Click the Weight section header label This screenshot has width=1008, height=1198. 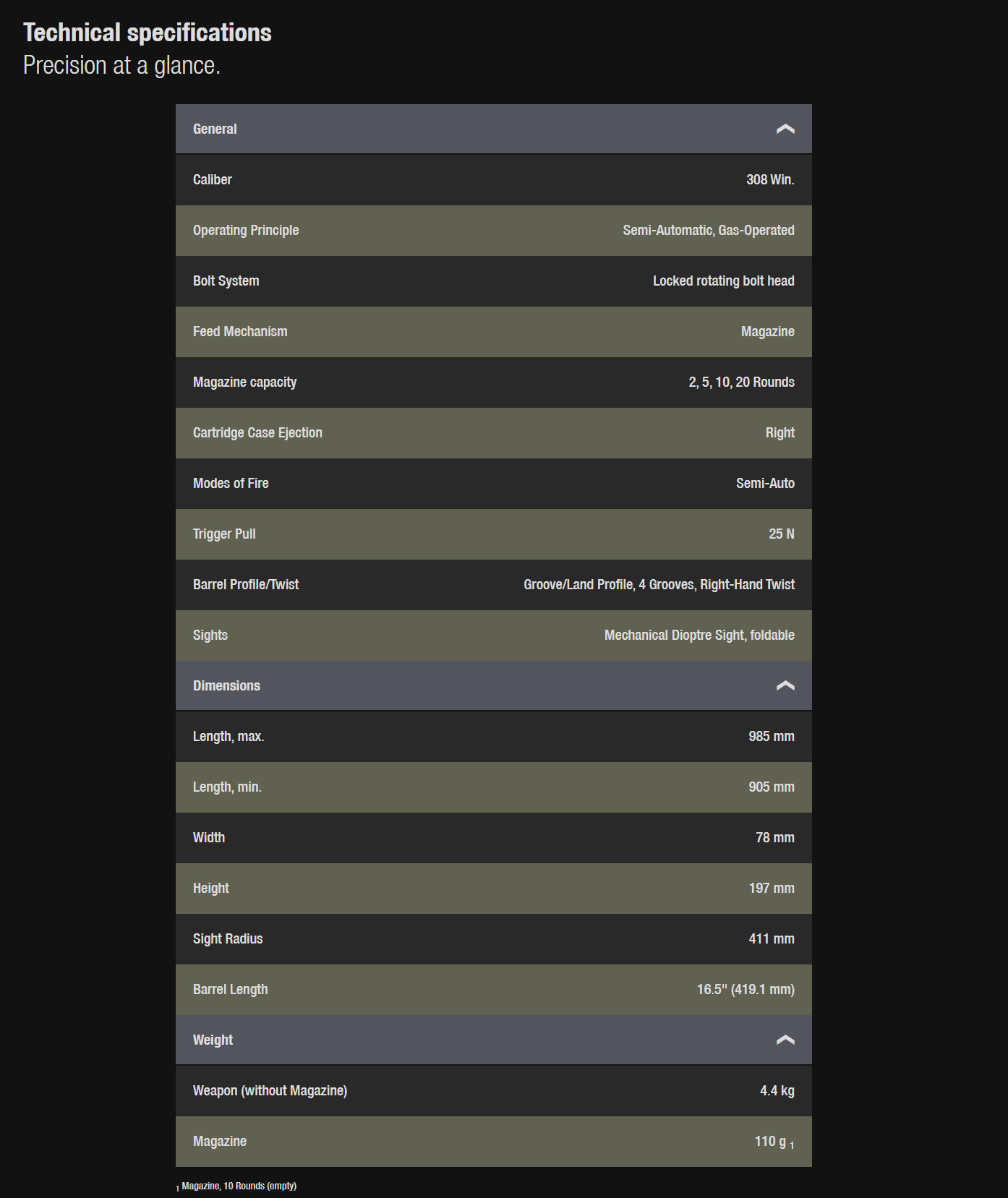coord(213,1040)
